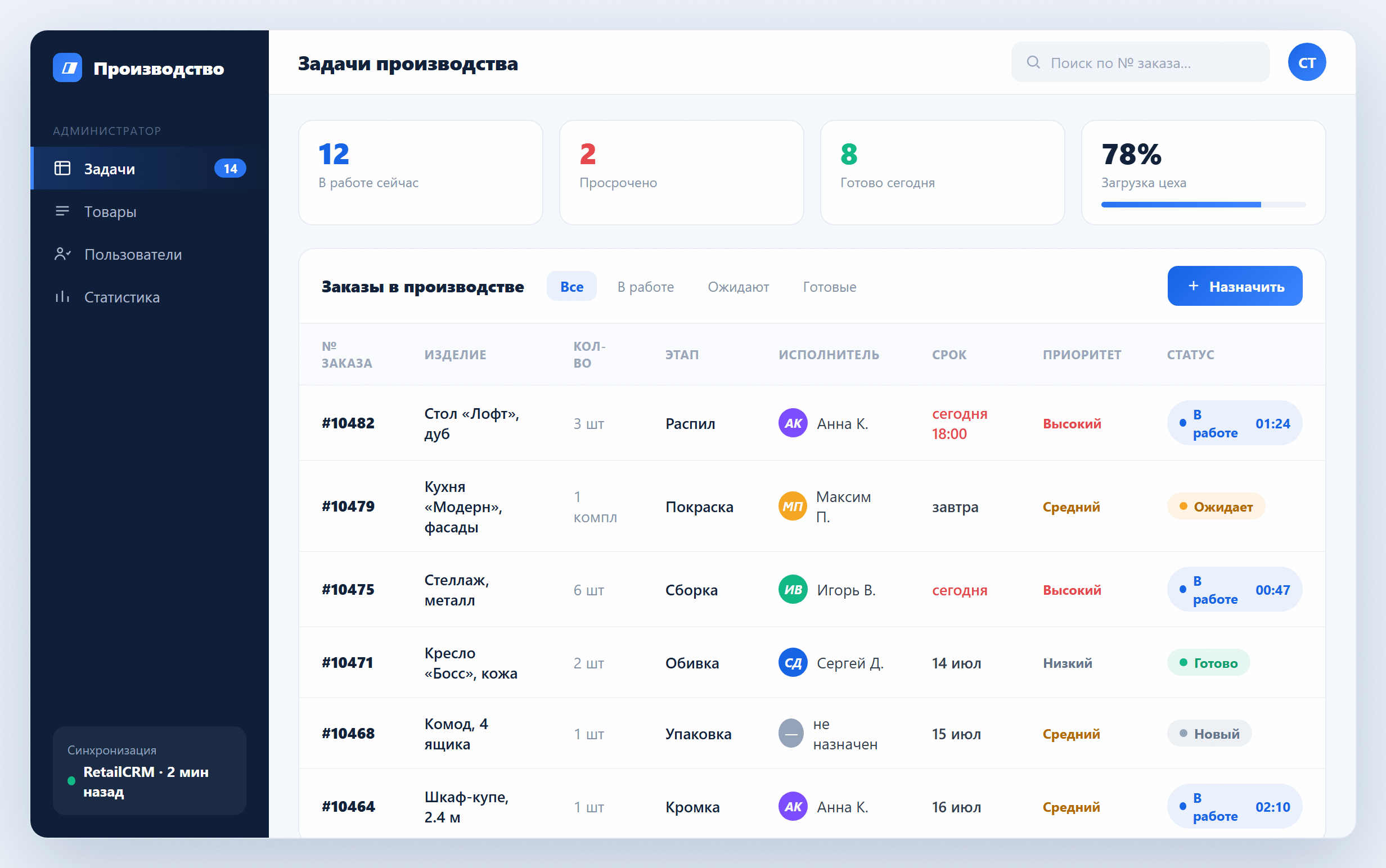The image size is (1386, 868).
Task: Click the Распил stage cell
Action: click(x=690, y=423)
